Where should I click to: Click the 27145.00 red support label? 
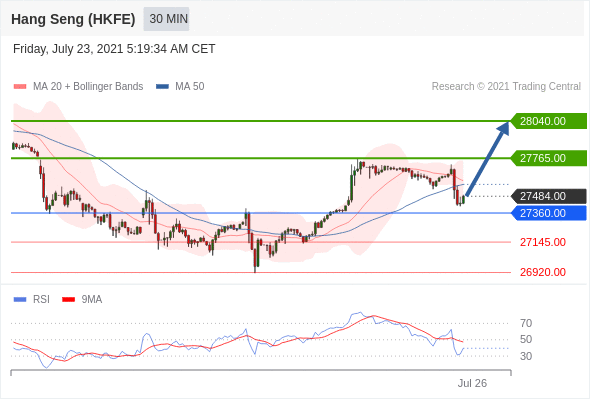tap(543, 242)
